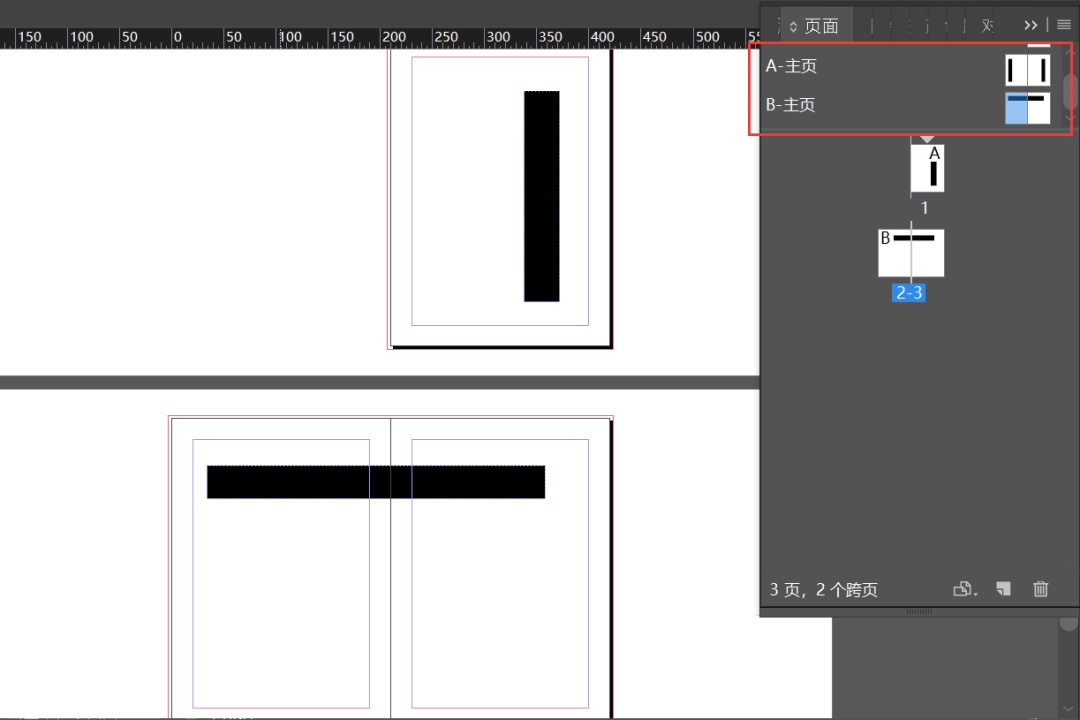Select the B-主页 master page entry
The image size is (1080, 720).
(x=790, y=104)
